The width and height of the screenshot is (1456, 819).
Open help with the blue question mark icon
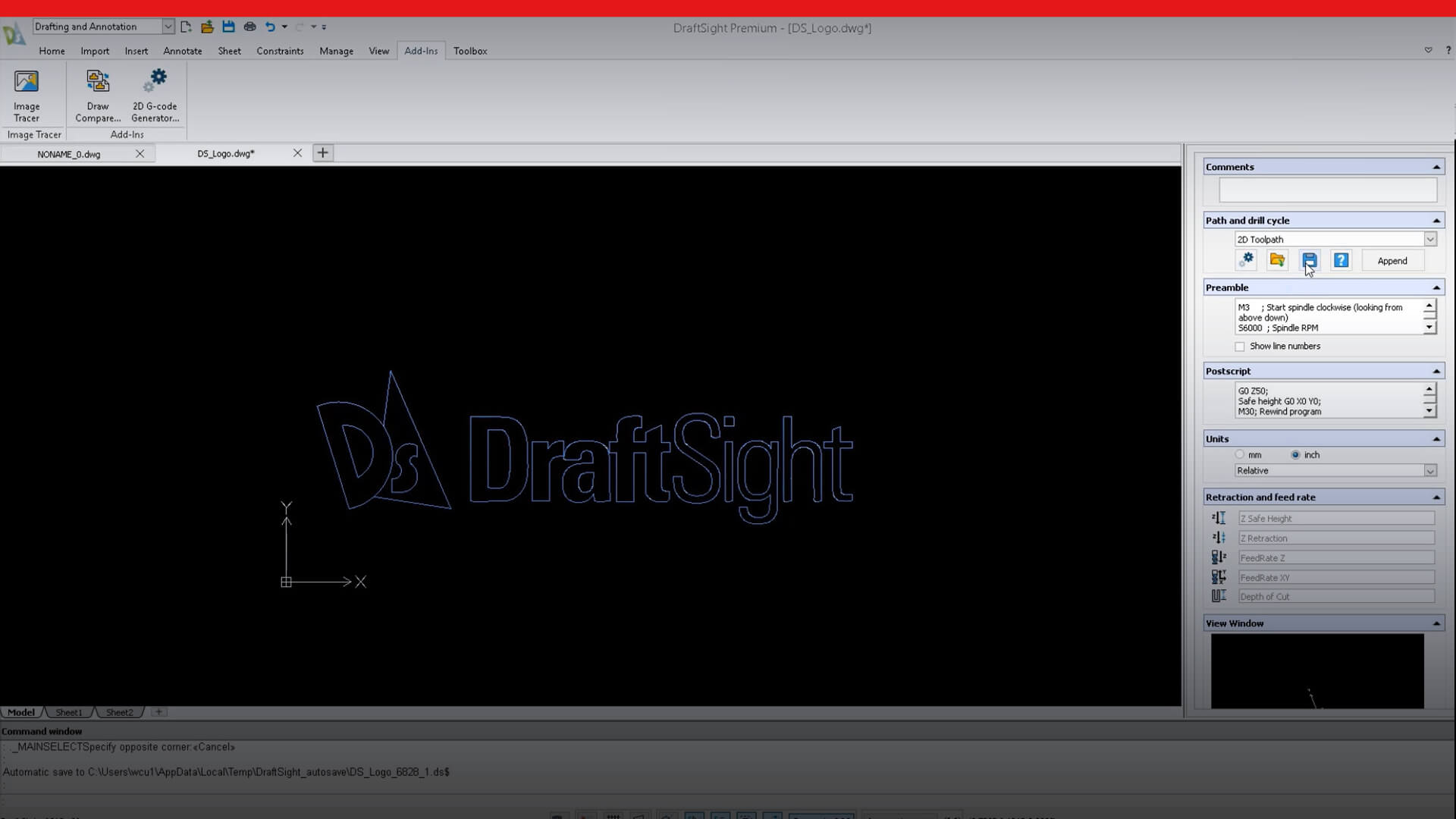(1341, 260)
